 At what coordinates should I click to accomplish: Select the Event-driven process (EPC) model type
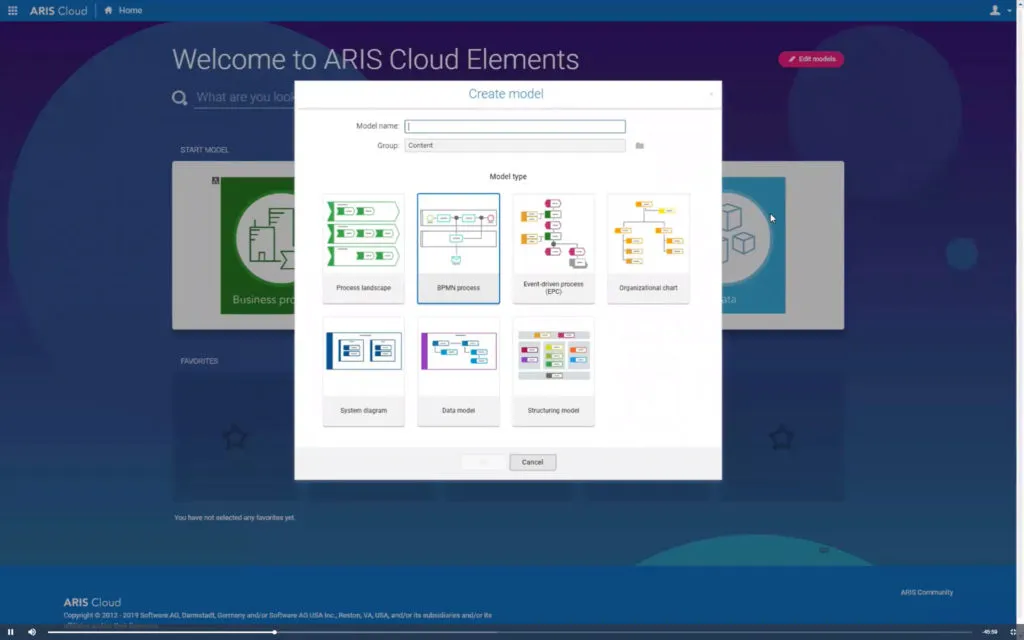(553, 248)
